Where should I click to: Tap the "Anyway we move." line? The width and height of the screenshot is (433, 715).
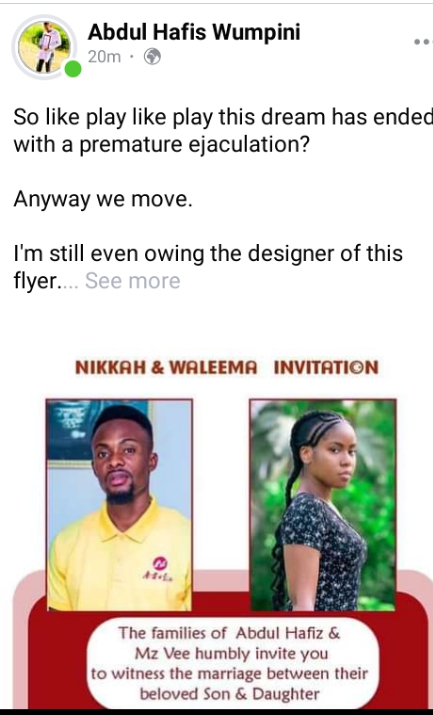103,199
